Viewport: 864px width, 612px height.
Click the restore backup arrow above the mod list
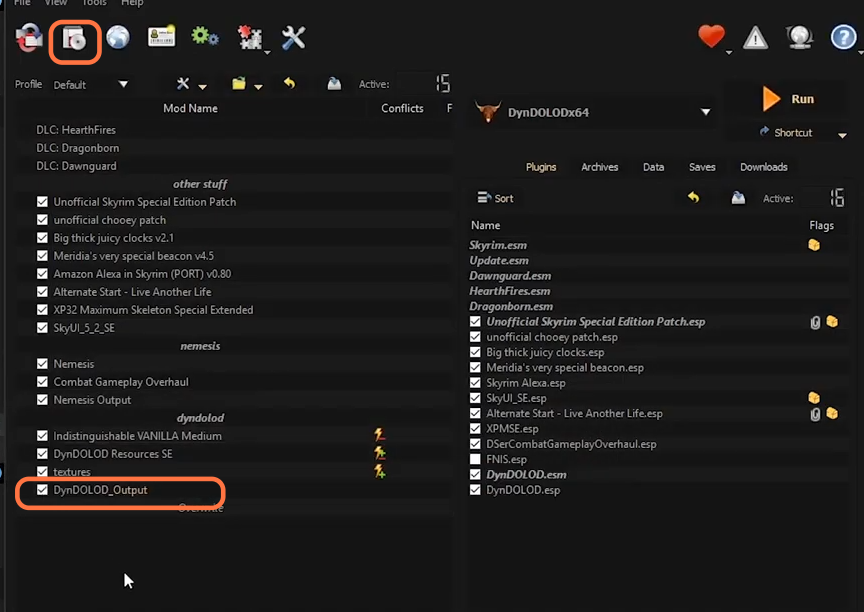click(290, 83)
